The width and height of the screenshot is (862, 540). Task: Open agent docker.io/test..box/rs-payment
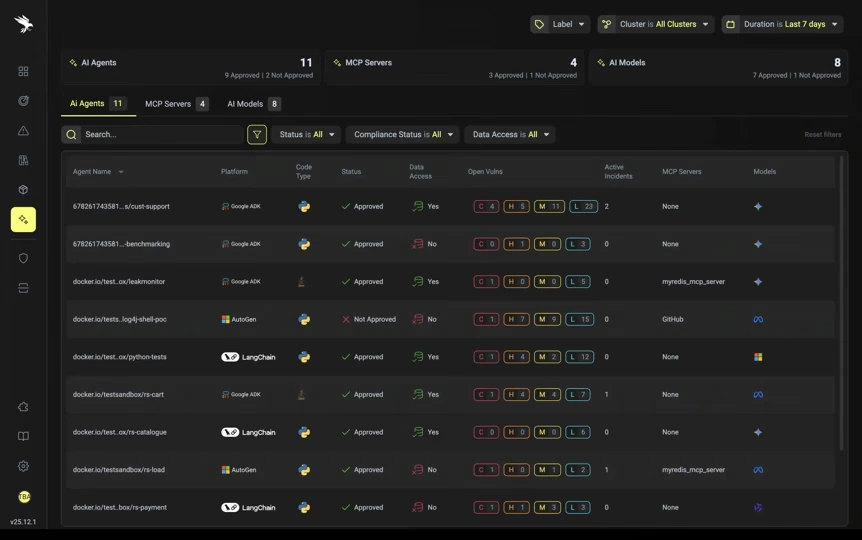click(x=119, y=508)
